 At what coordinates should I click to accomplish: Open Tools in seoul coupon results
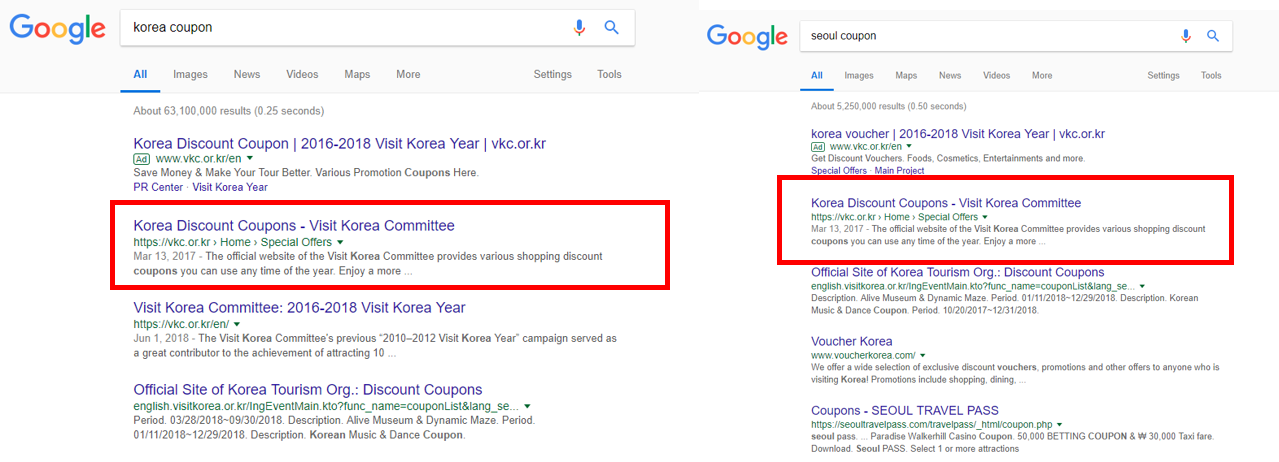pyautogui.click(x=1211, y=75)
